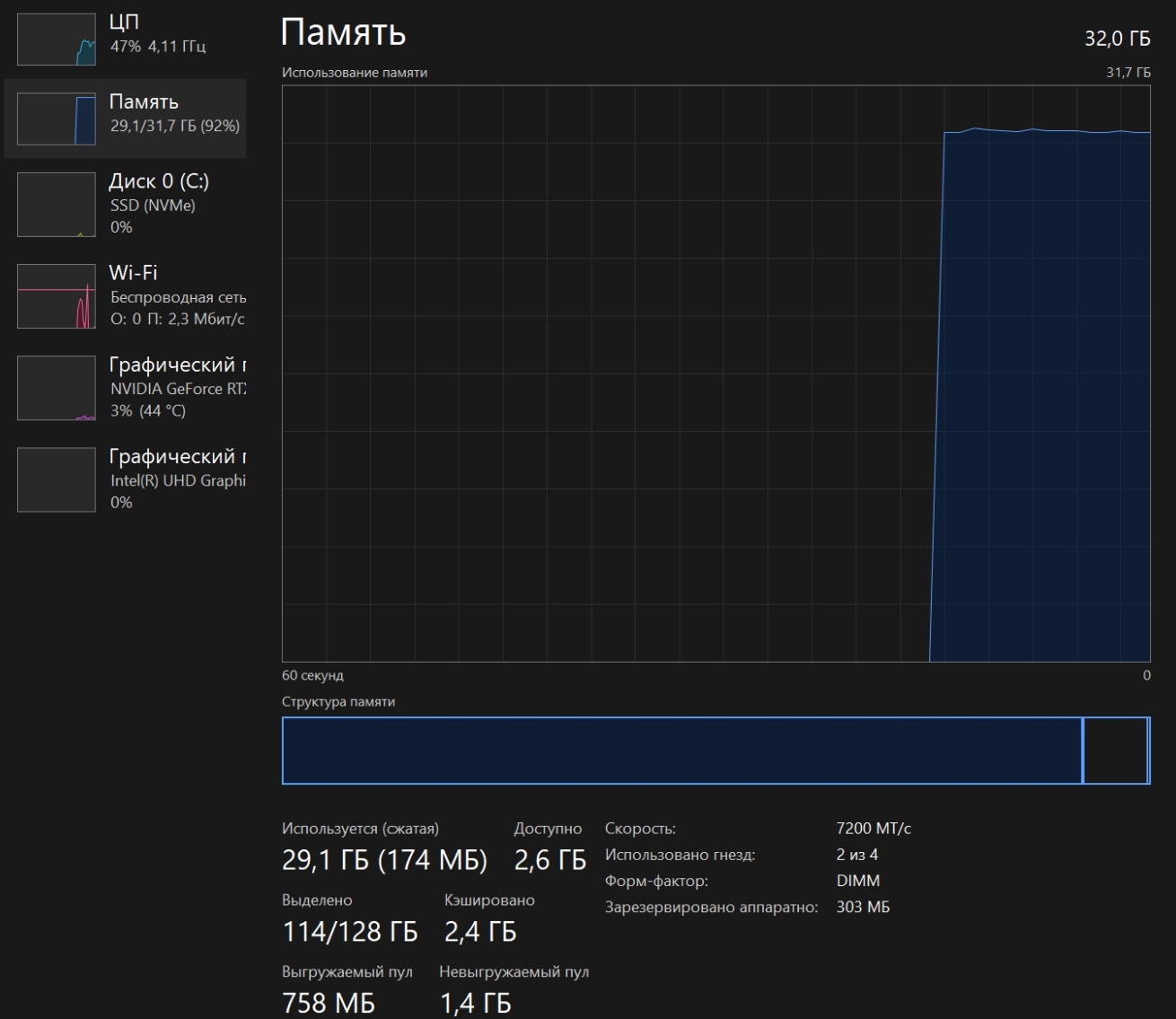
Task: Click the 'Выделено' label
Action: (317, 900)
